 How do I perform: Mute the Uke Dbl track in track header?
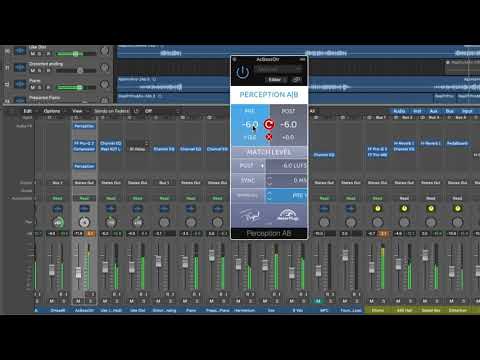tap(33, 54)
